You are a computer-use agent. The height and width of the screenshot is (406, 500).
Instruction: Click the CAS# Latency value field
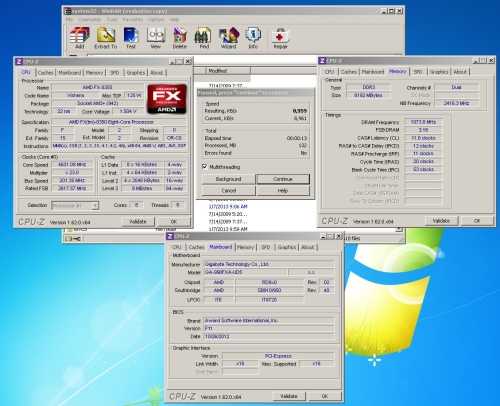point(423,138)
